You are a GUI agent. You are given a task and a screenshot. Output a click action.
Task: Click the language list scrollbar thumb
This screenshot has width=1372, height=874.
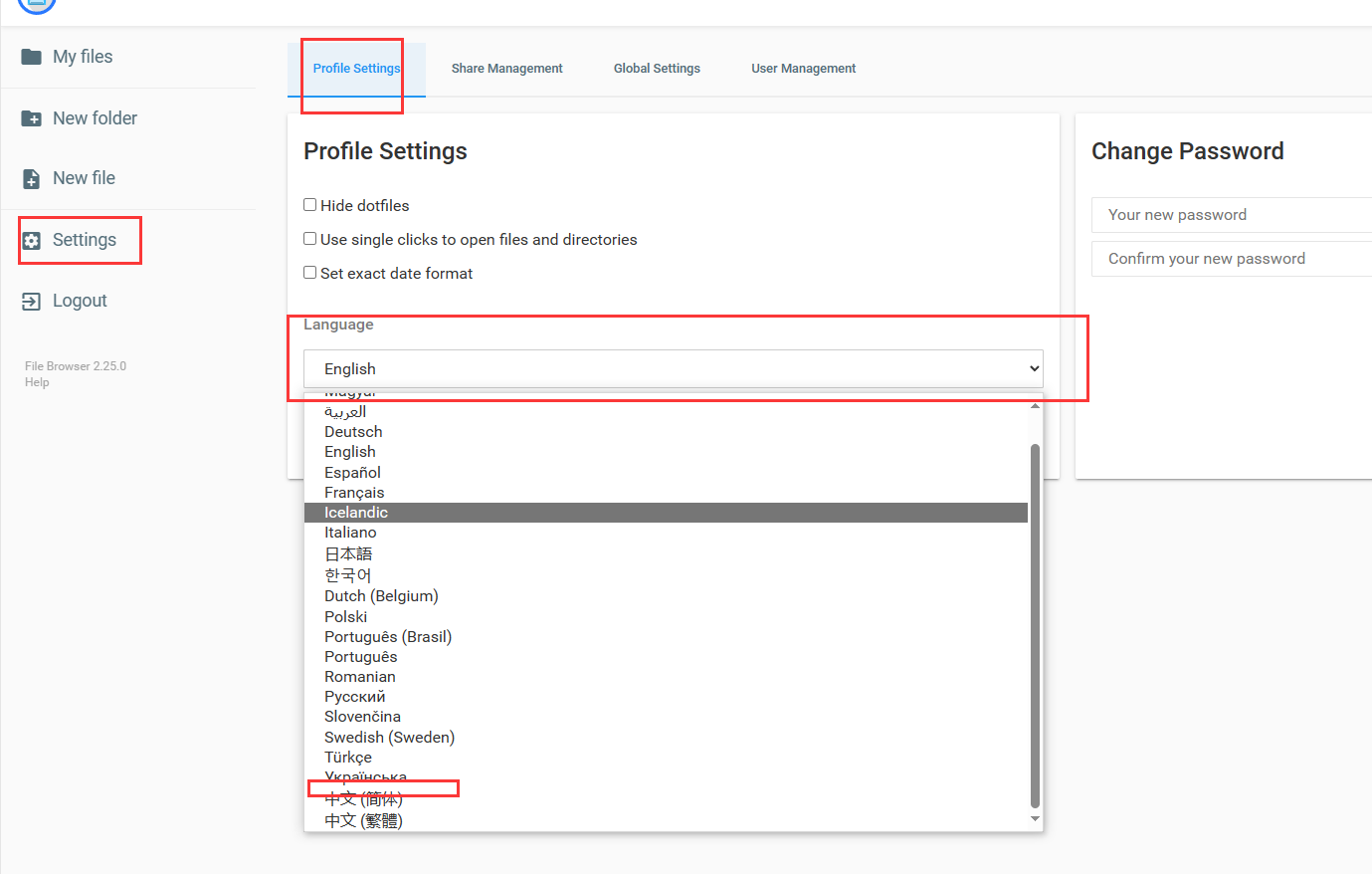pyautogui.click(x=1035, y=625)
